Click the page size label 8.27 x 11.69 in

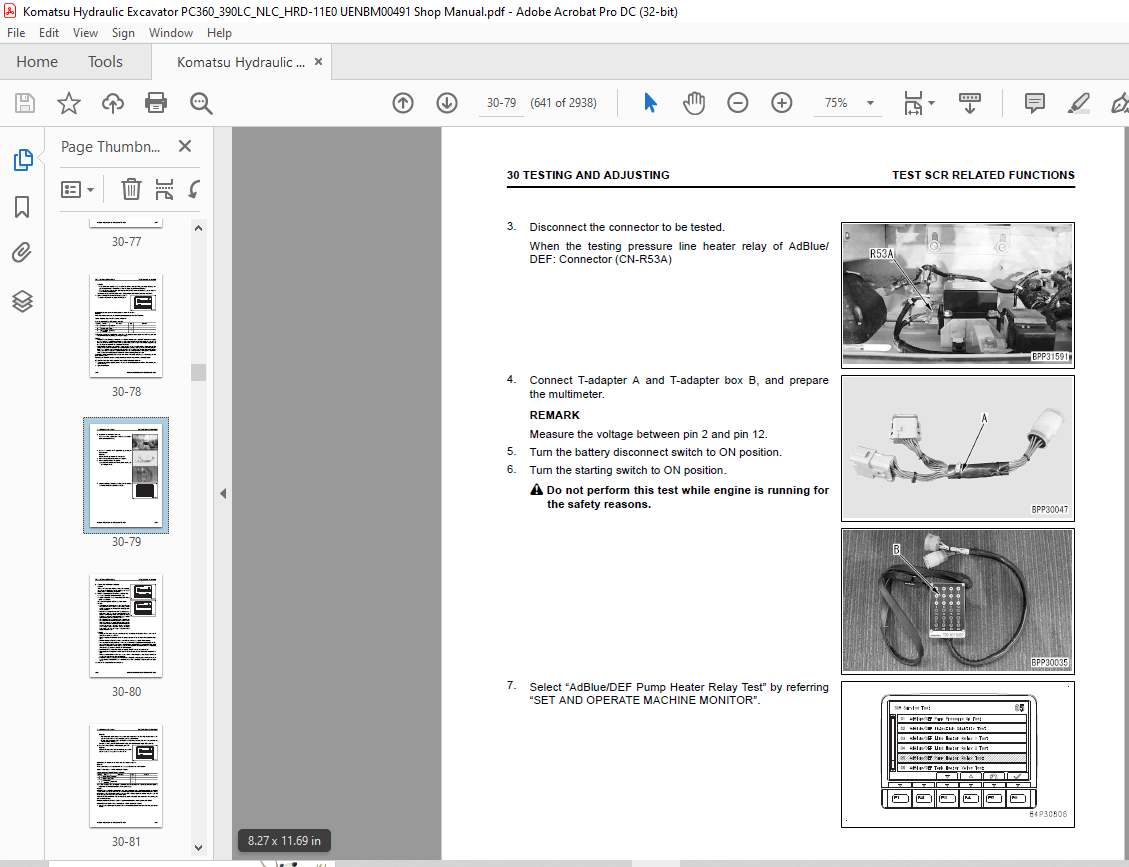pos(284,840)
